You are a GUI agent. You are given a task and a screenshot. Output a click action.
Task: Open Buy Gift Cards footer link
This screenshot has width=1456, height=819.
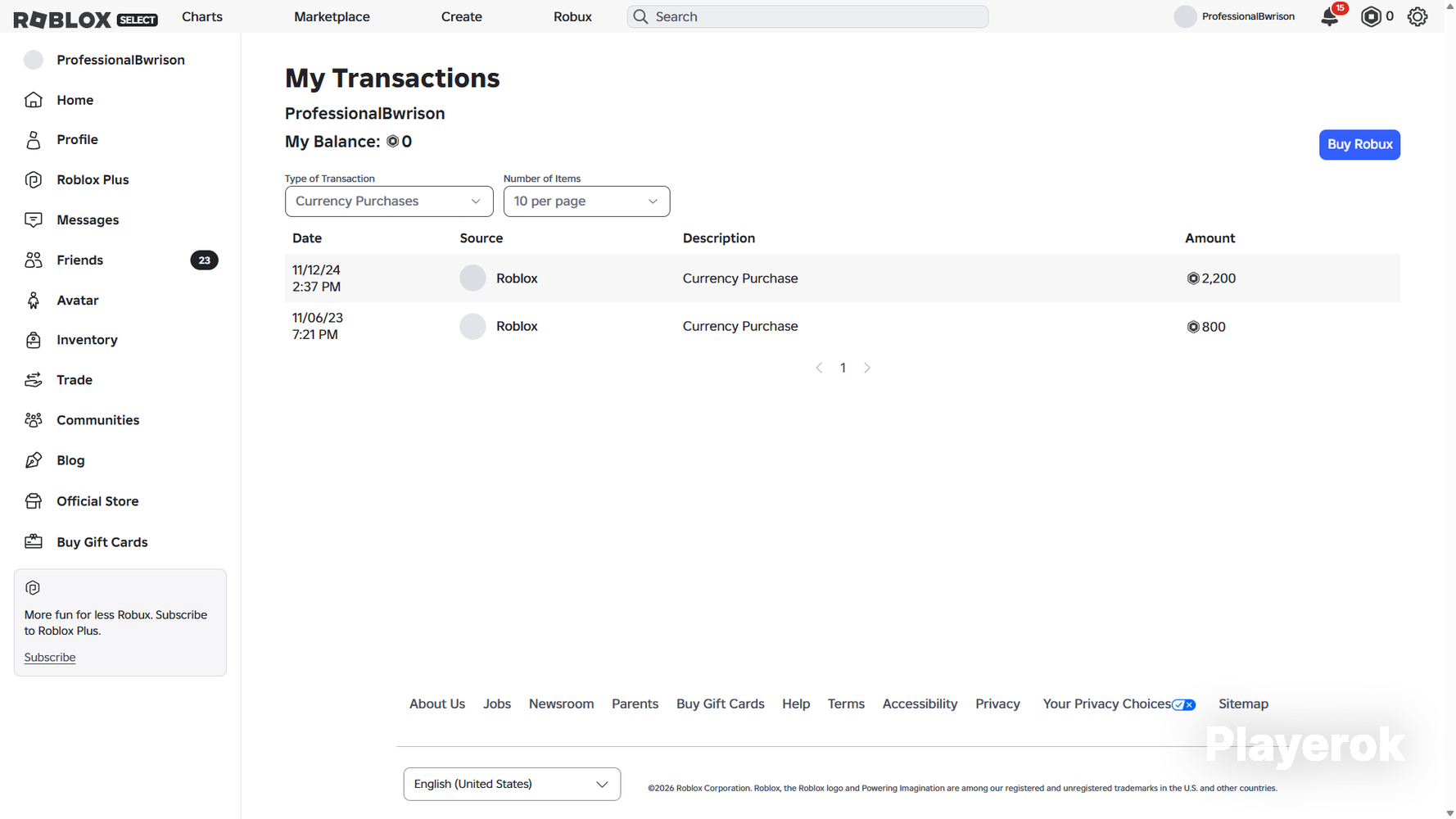coord(721,704)
